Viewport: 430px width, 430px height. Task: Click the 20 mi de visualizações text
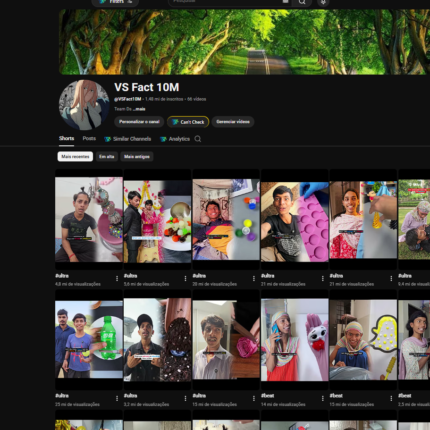tap(215, 284)
